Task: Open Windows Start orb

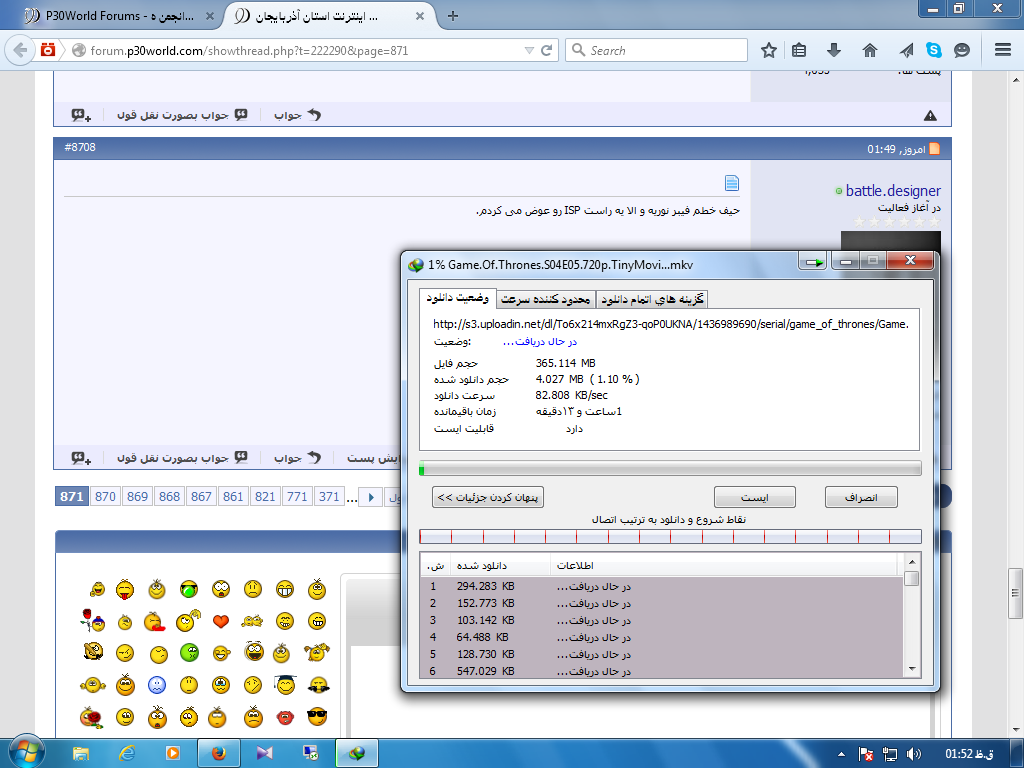Action: click(25, 752)
